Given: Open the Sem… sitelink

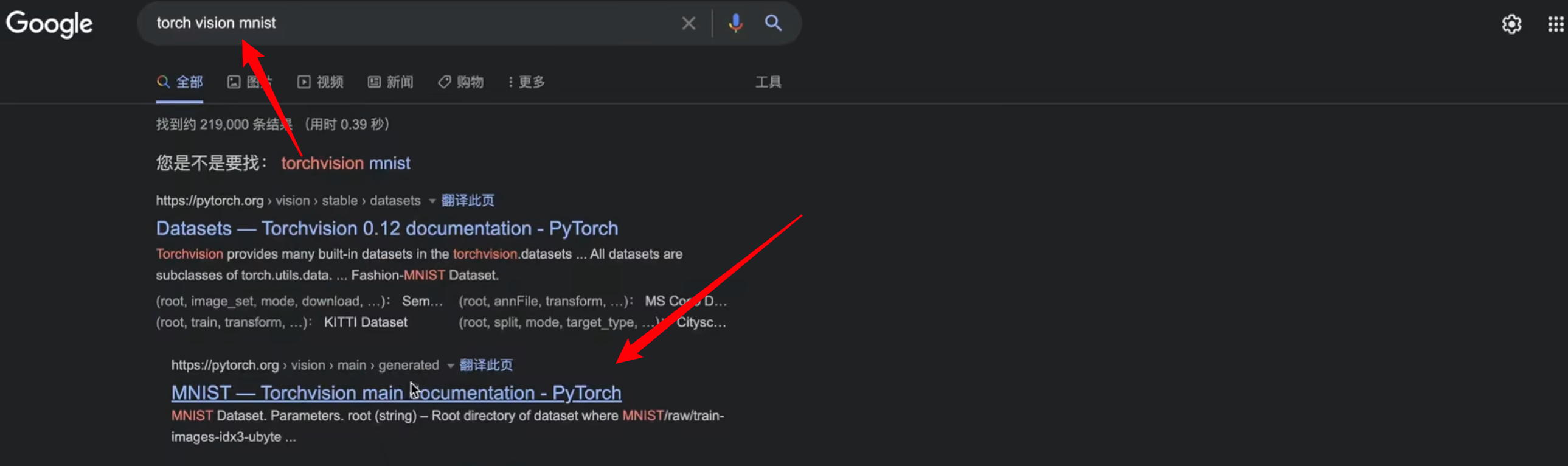Looking at the screenshot, I should point(423,301).
